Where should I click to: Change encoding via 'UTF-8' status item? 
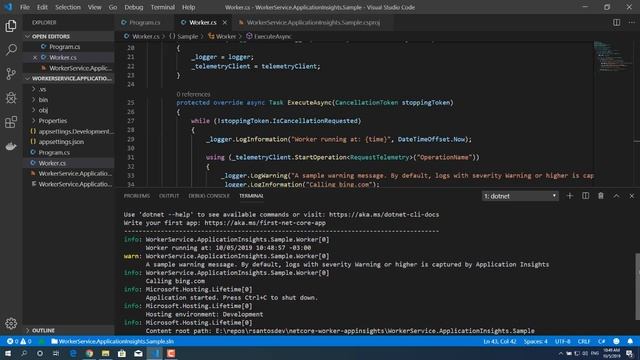562,341
